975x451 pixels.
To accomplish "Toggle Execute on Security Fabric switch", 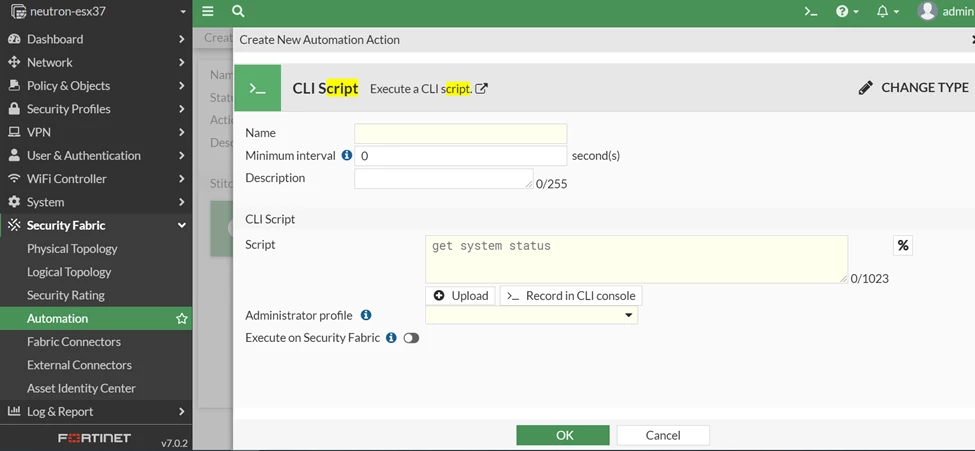I will coord(411,338).
